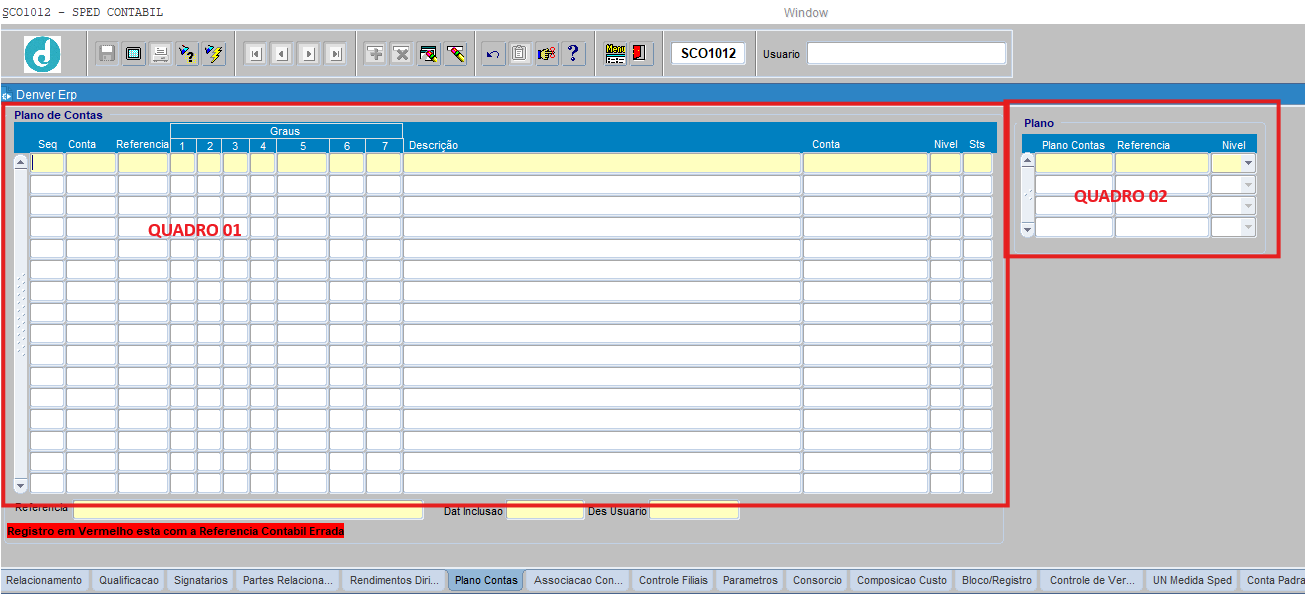The height and width of the screenshot is (600, 1305).
Task: Click the execute query lightning icon
Action: [x=214, y=54]
